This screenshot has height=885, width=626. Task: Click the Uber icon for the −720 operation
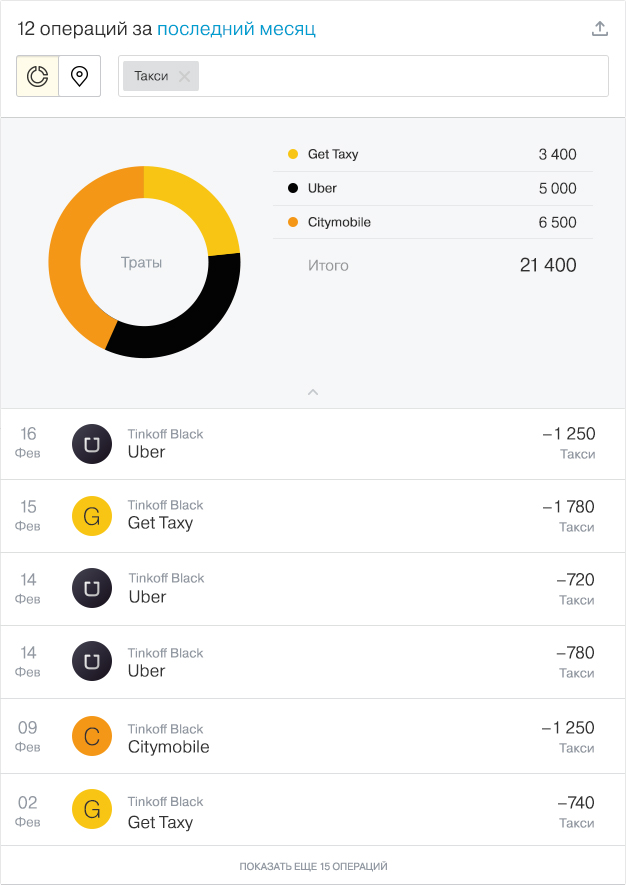pos(92,588)
